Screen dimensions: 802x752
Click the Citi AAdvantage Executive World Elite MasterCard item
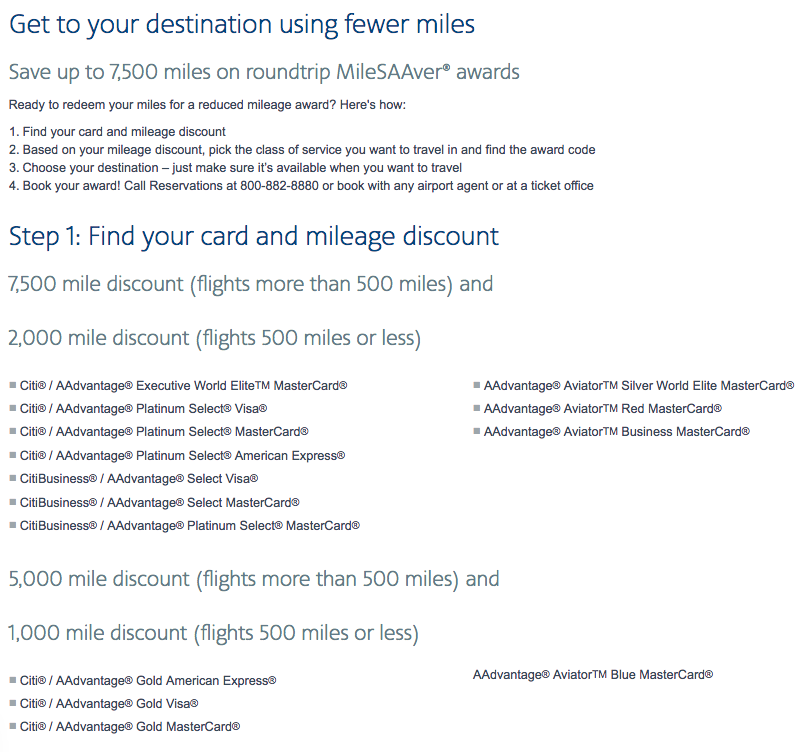pos(183,386)
